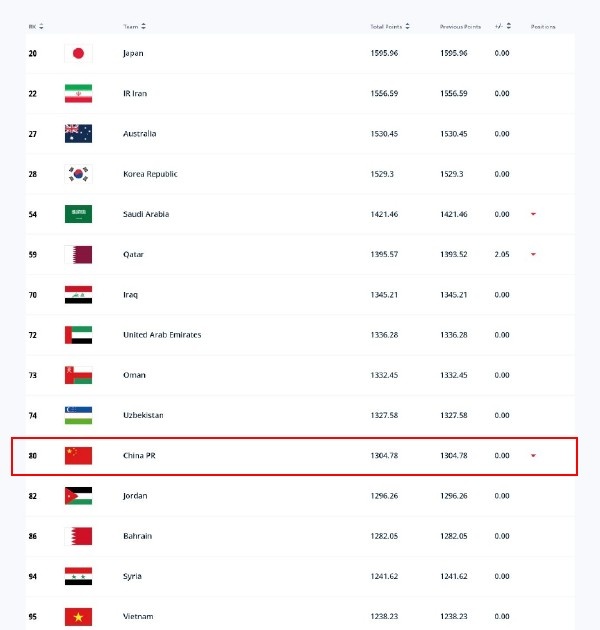Click the Japan flag icon
Viewport: 600px width, 630px height.
pyautogui.click(x=78, y=53)
